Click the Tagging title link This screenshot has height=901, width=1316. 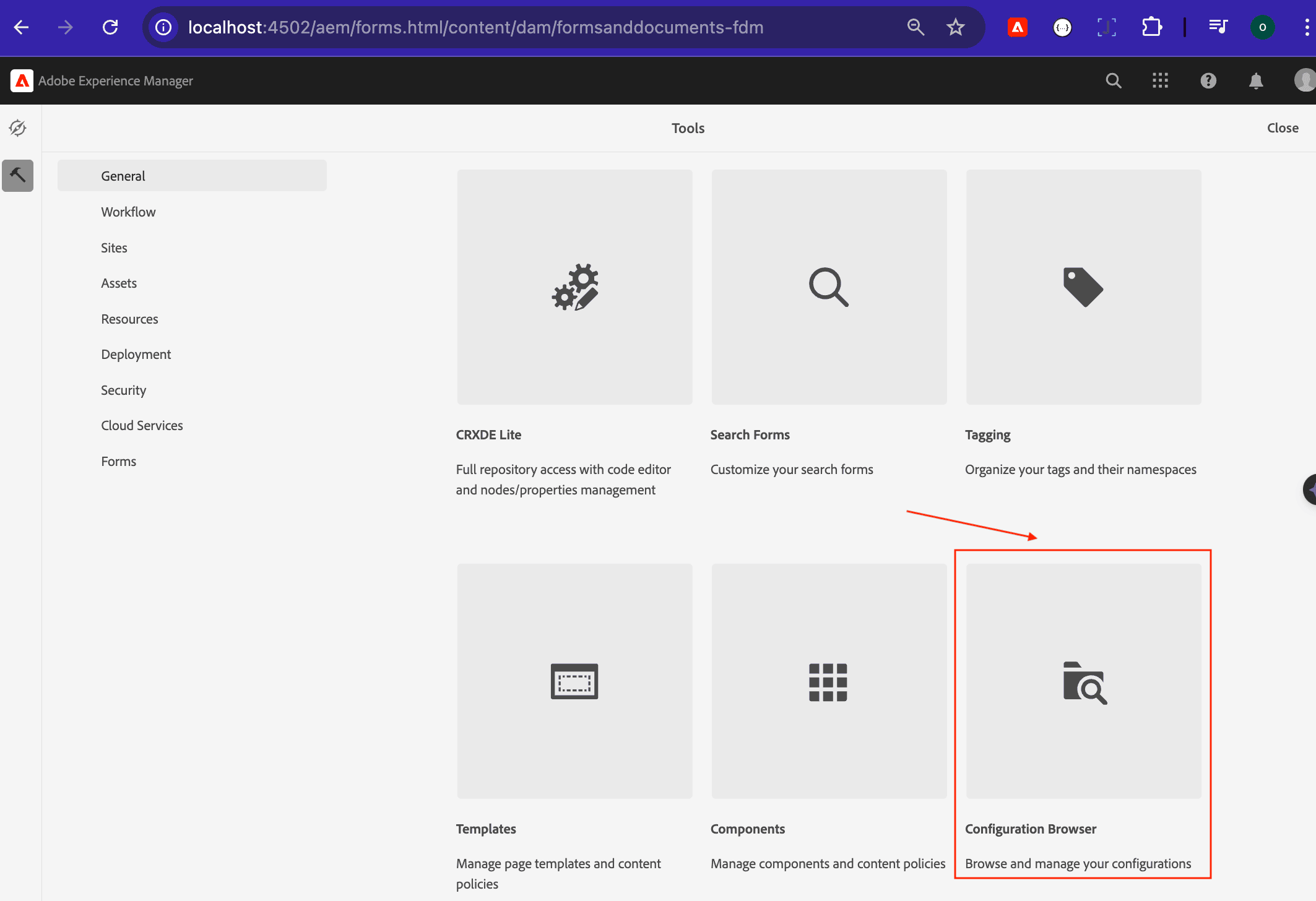(987, 435)
